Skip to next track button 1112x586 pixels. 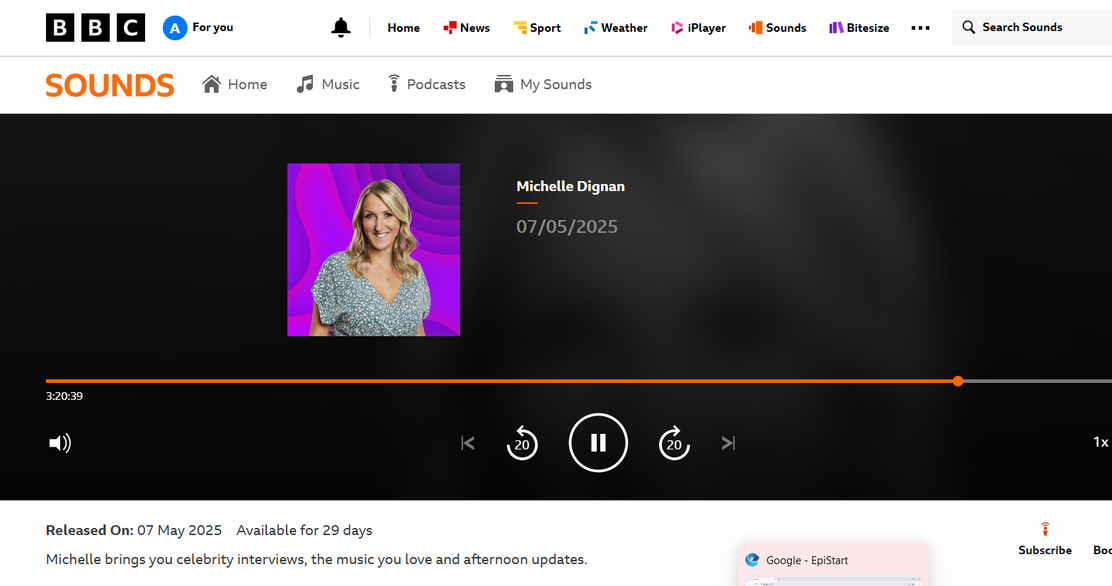728,443
